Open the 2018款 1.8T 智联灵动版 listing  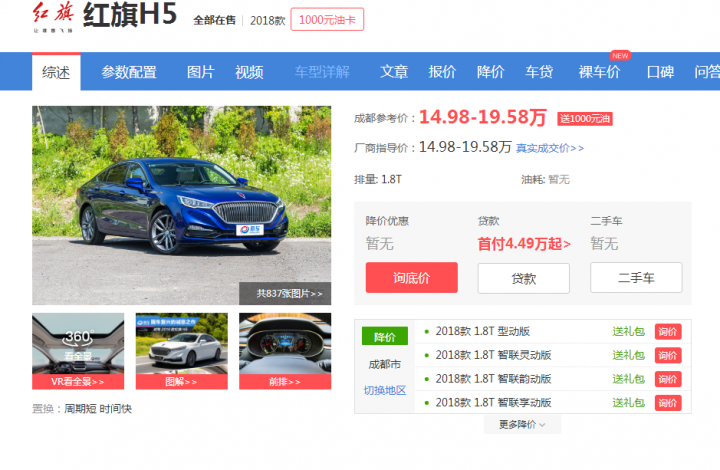coord(493,355)
